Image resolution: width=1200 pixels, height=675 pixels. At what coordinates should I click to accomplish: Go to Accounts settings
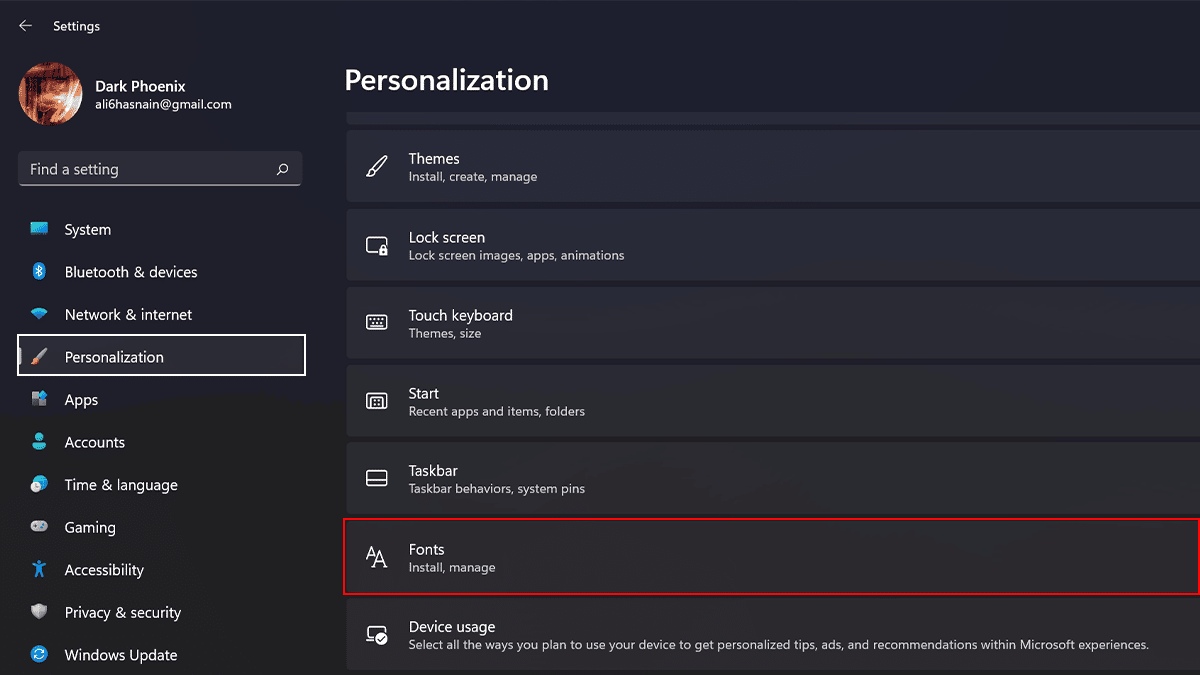pos(95,442)
